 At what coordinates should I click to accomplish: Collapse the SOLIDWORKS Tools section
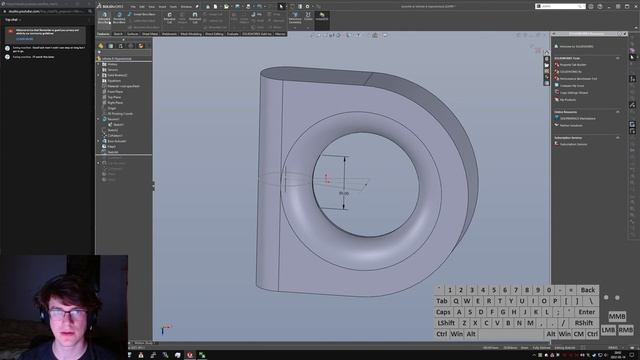tap(618, 58)
